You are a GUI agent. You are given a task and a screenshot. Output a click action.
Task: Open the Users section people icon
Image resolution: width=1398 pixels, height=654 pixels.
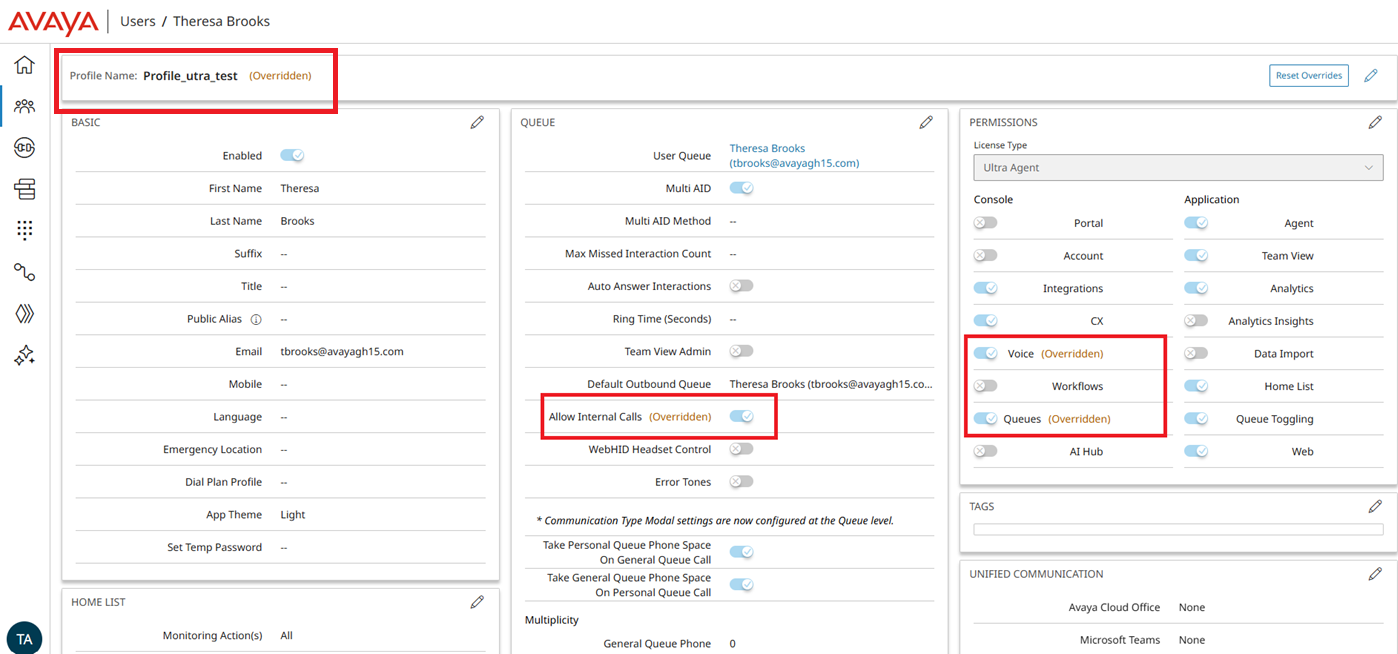pyautogui.click(x=24, y=106)
